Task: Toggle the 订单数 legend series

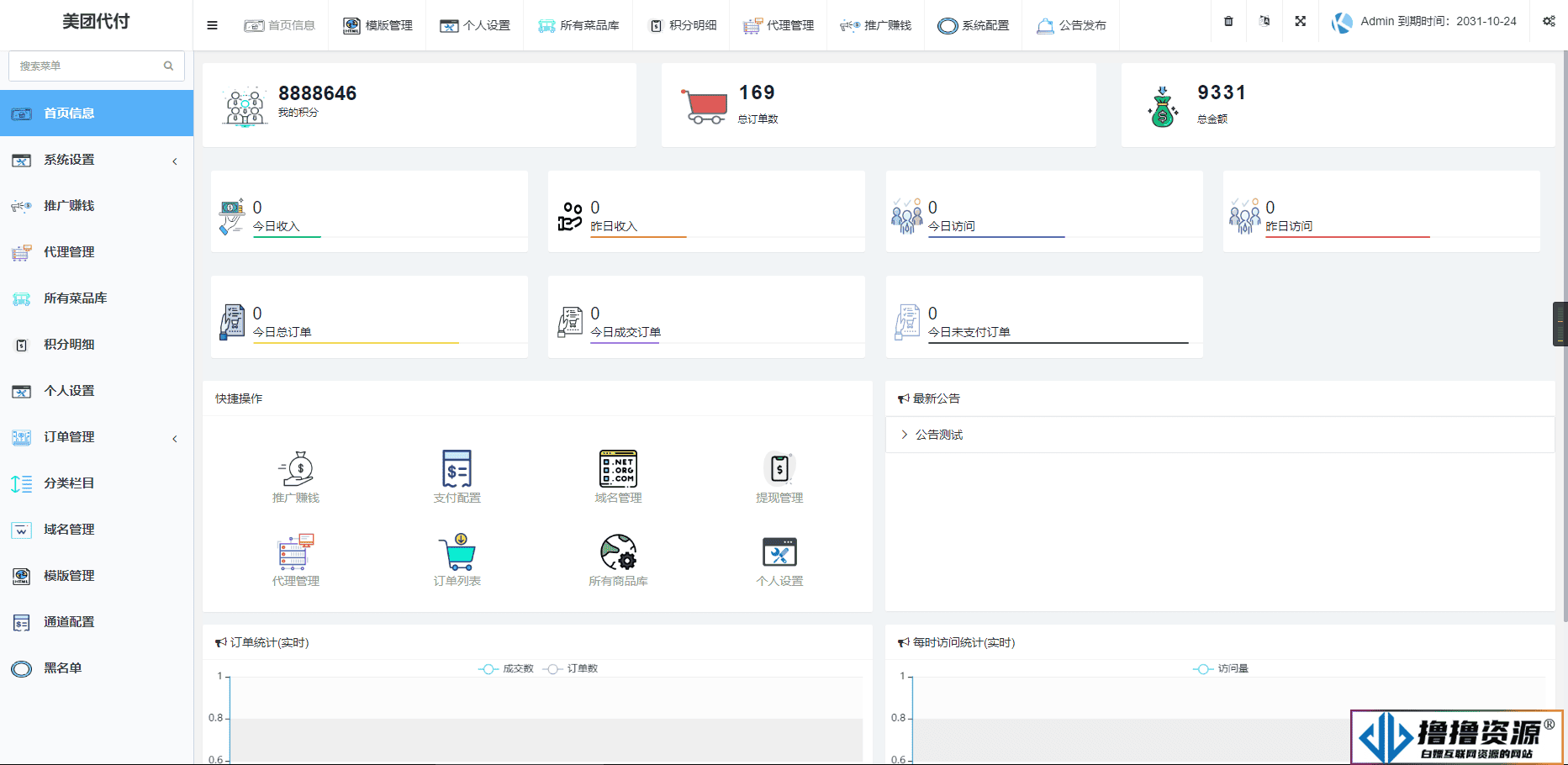Action: (570, 668)
